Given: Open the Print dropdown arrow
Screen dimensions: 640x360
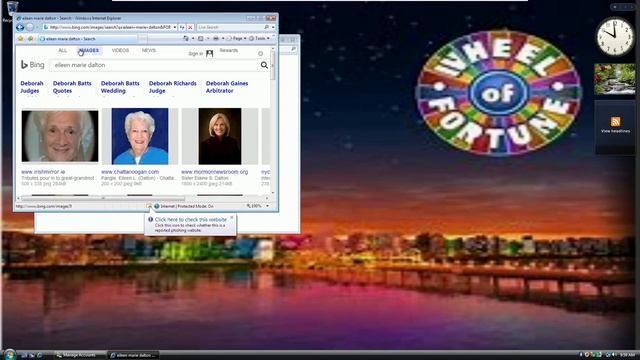Looking at the screenshot, I should click(x=222, y=38).
